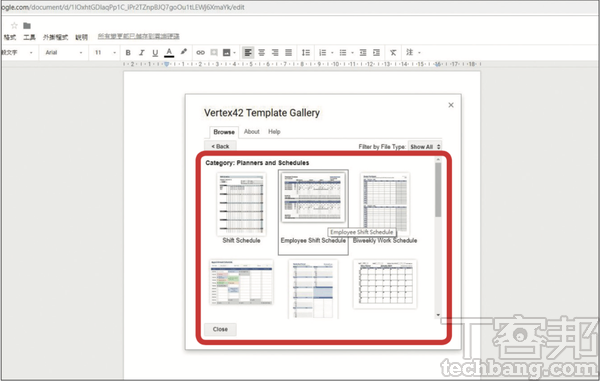
Task: Click the Employee Shift Schedule label
Action: (313, 241)
